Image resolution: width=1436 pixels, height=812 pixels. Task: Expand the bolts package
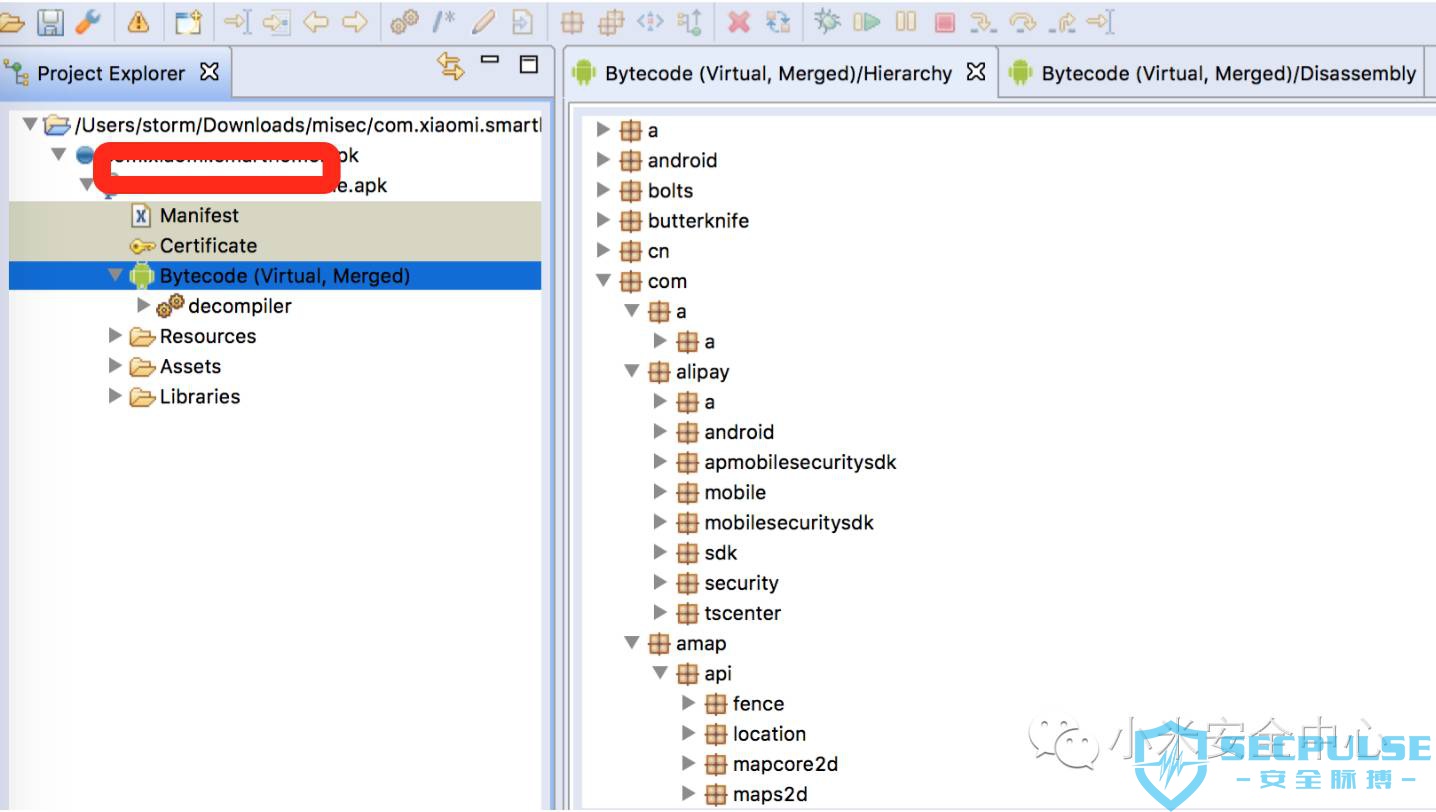(x=603, y=190)
